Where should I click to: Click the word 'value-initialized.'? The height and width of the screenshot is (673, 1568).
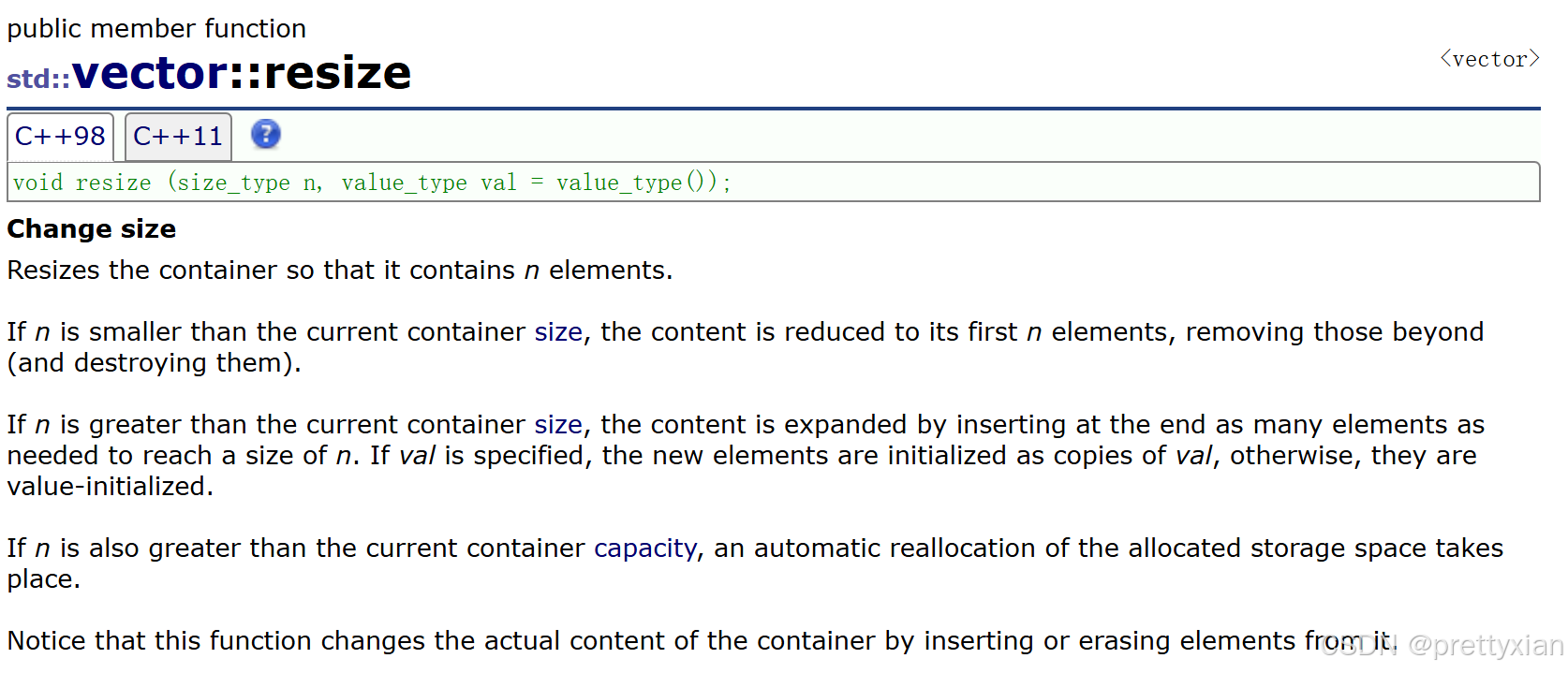[111, 487]
